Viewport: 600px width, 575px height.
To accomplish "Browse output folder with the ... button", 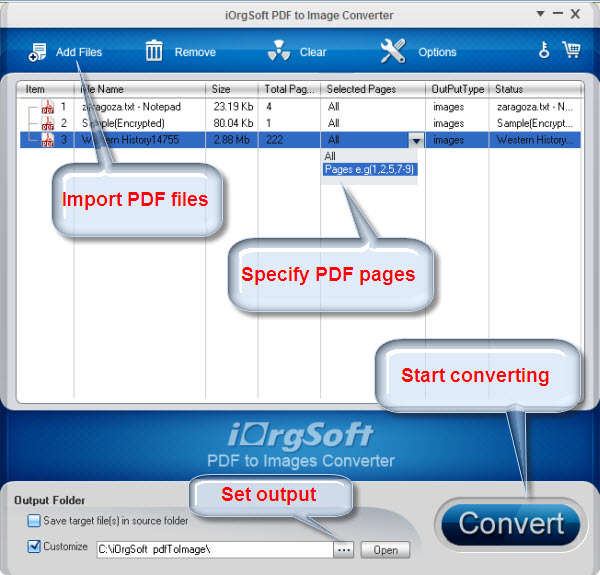I will [344, 550].
